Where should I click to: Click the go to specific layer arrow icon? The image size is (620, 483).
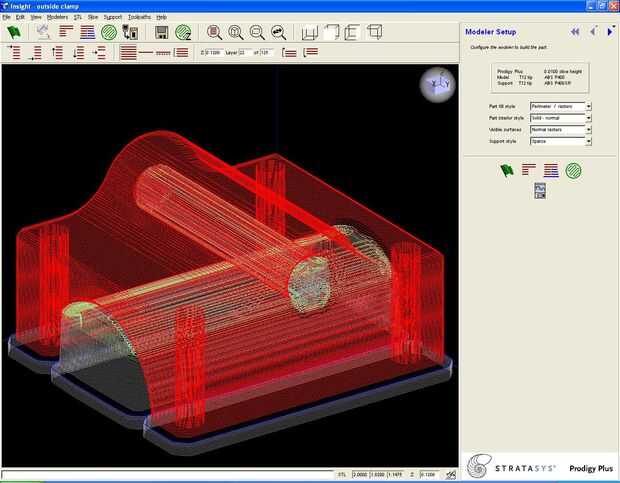pyautogui.click(x=99, y=53)
